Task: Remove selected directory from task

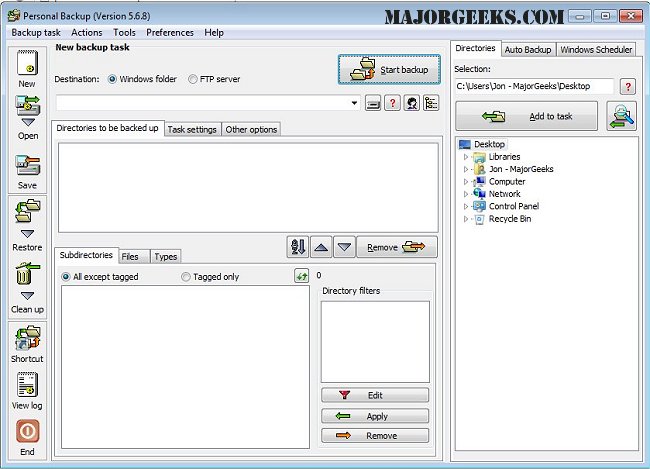Action: [397, 248]
